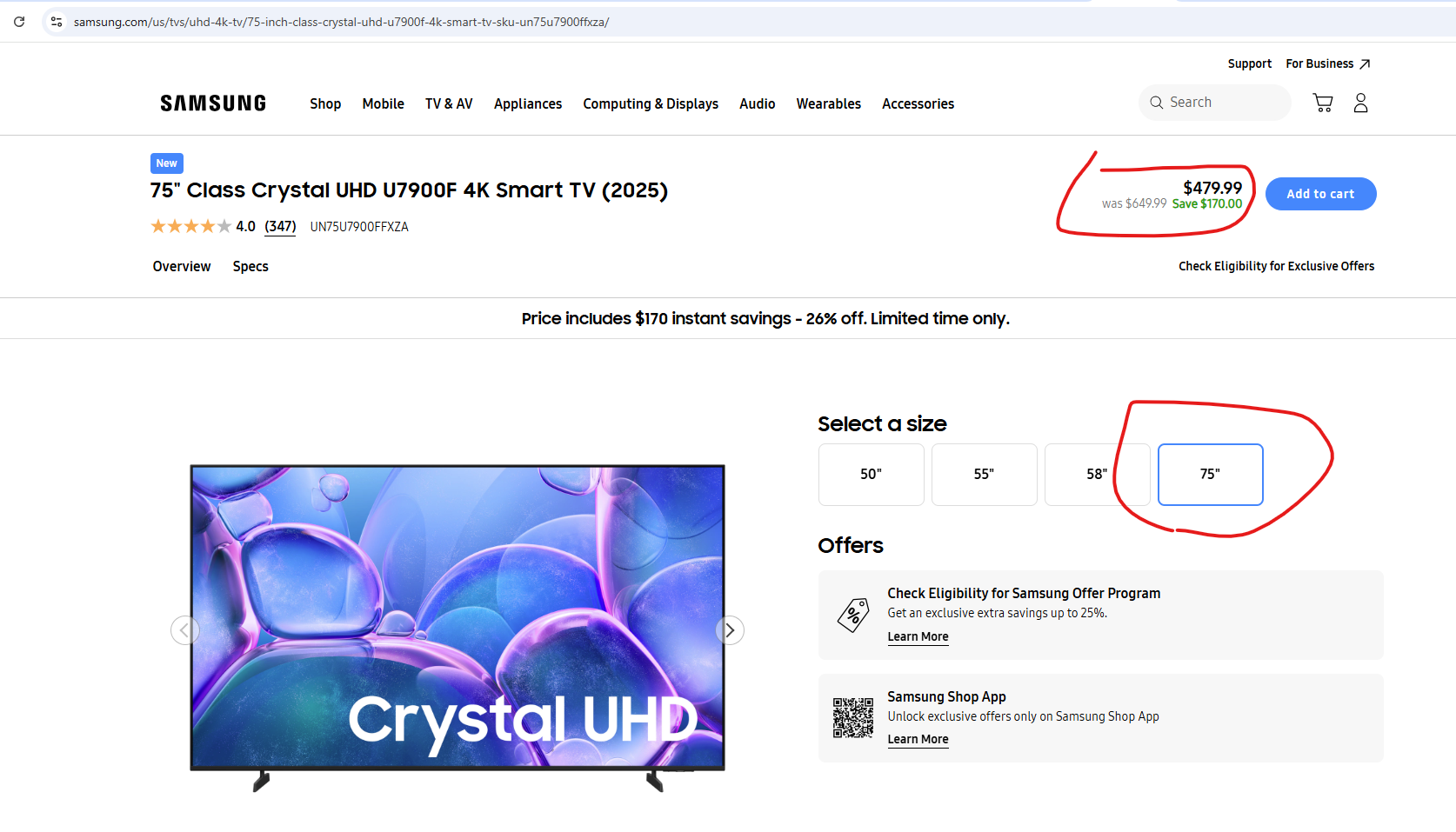Open site information icon in address bar

point(57,22)
